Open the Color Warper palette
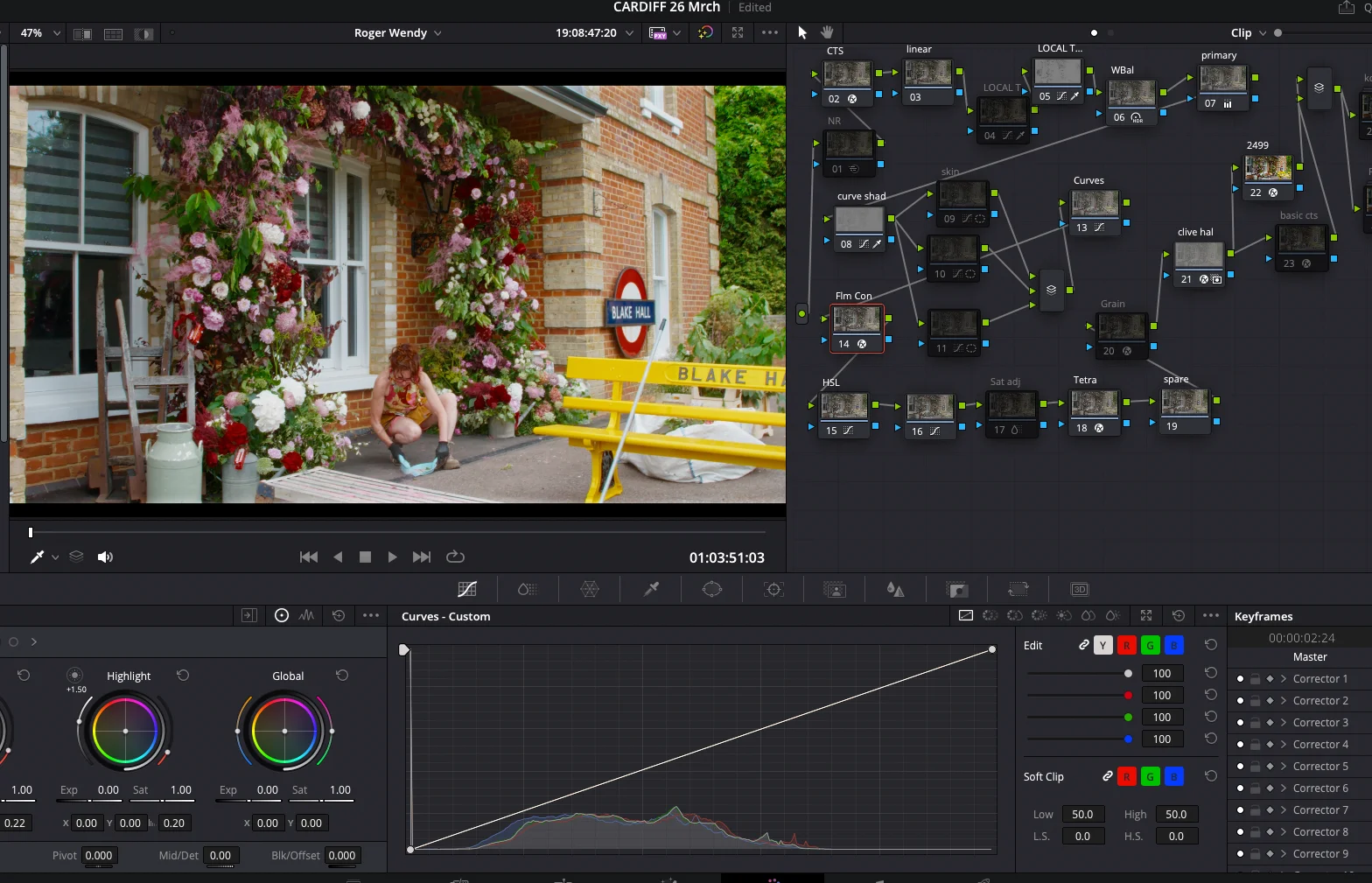 coord(590,589)
